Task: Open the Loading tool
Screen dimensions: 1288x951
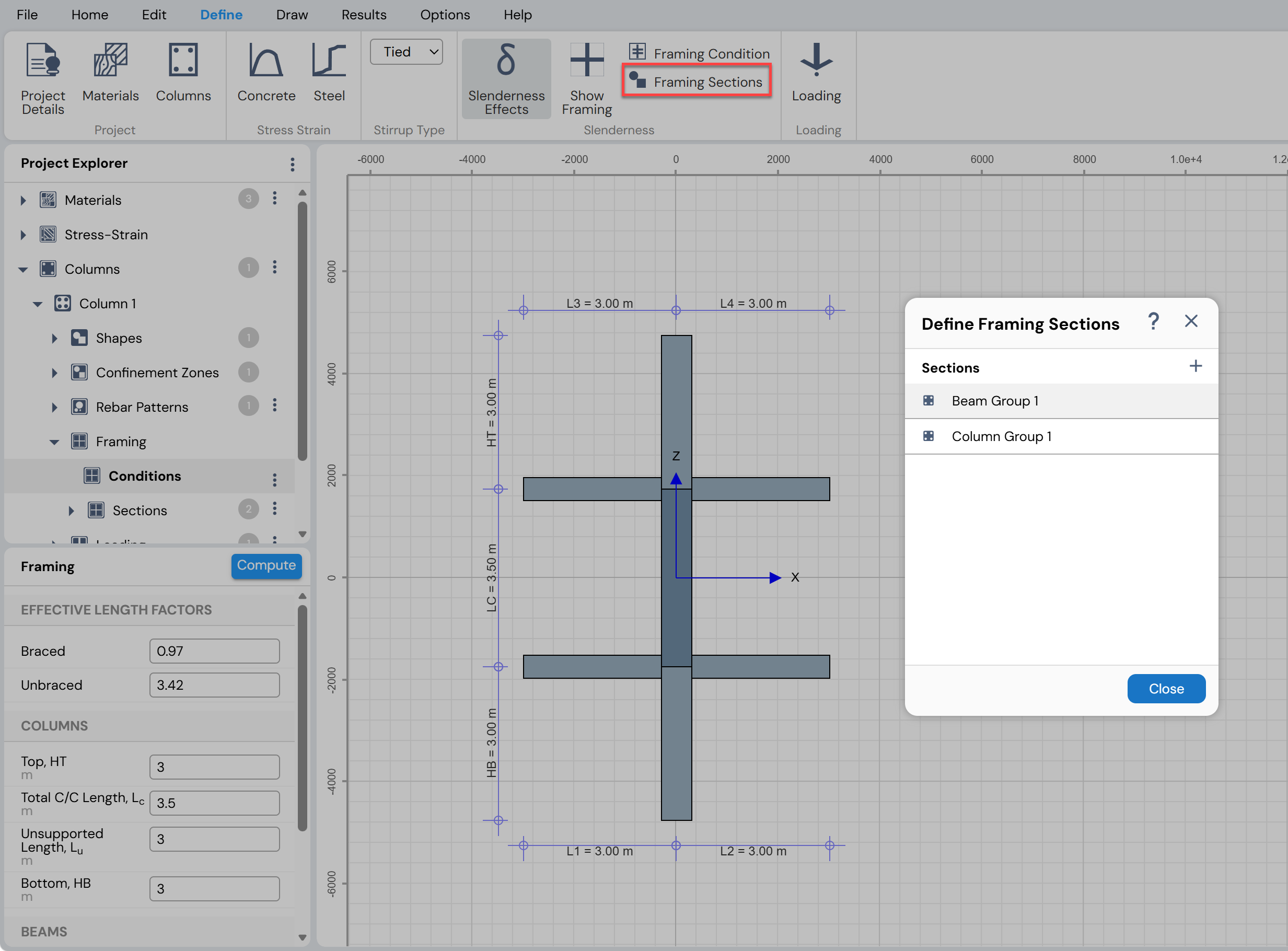Action: (816, 72)
